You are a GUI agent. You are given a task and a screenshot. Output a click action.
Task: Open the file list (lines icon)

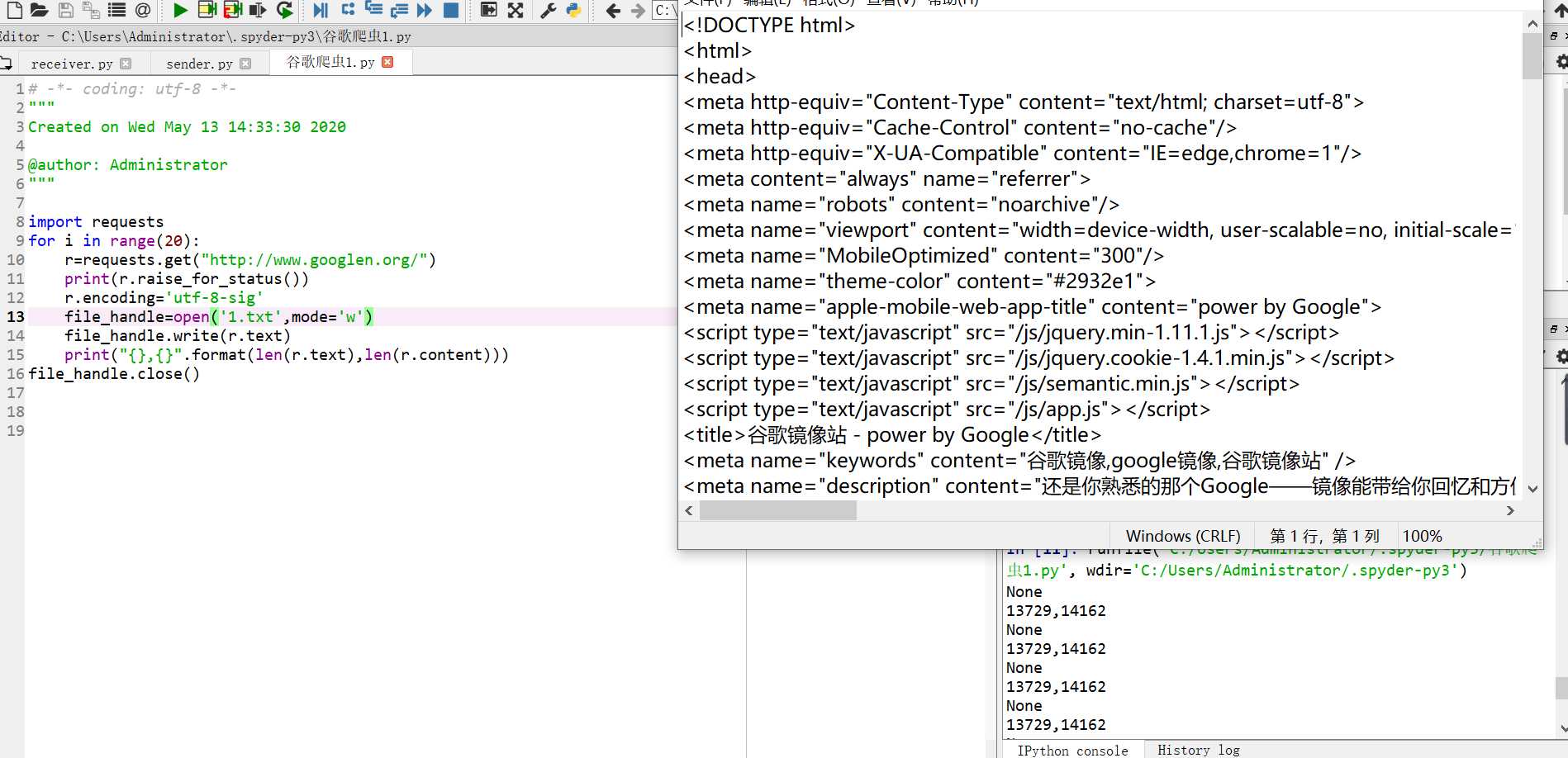pos(117,10)
